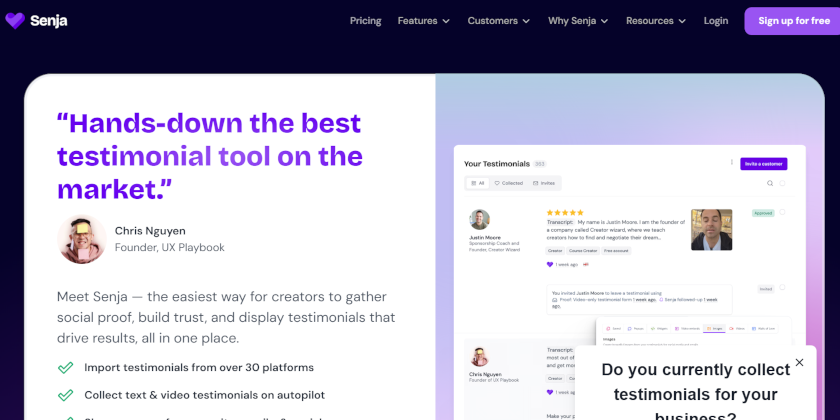Image resolution: width=840 pixels, height=420 pixels.
Task: Play Justin Moore's video testimonial thumbnail
Action: 711,230
